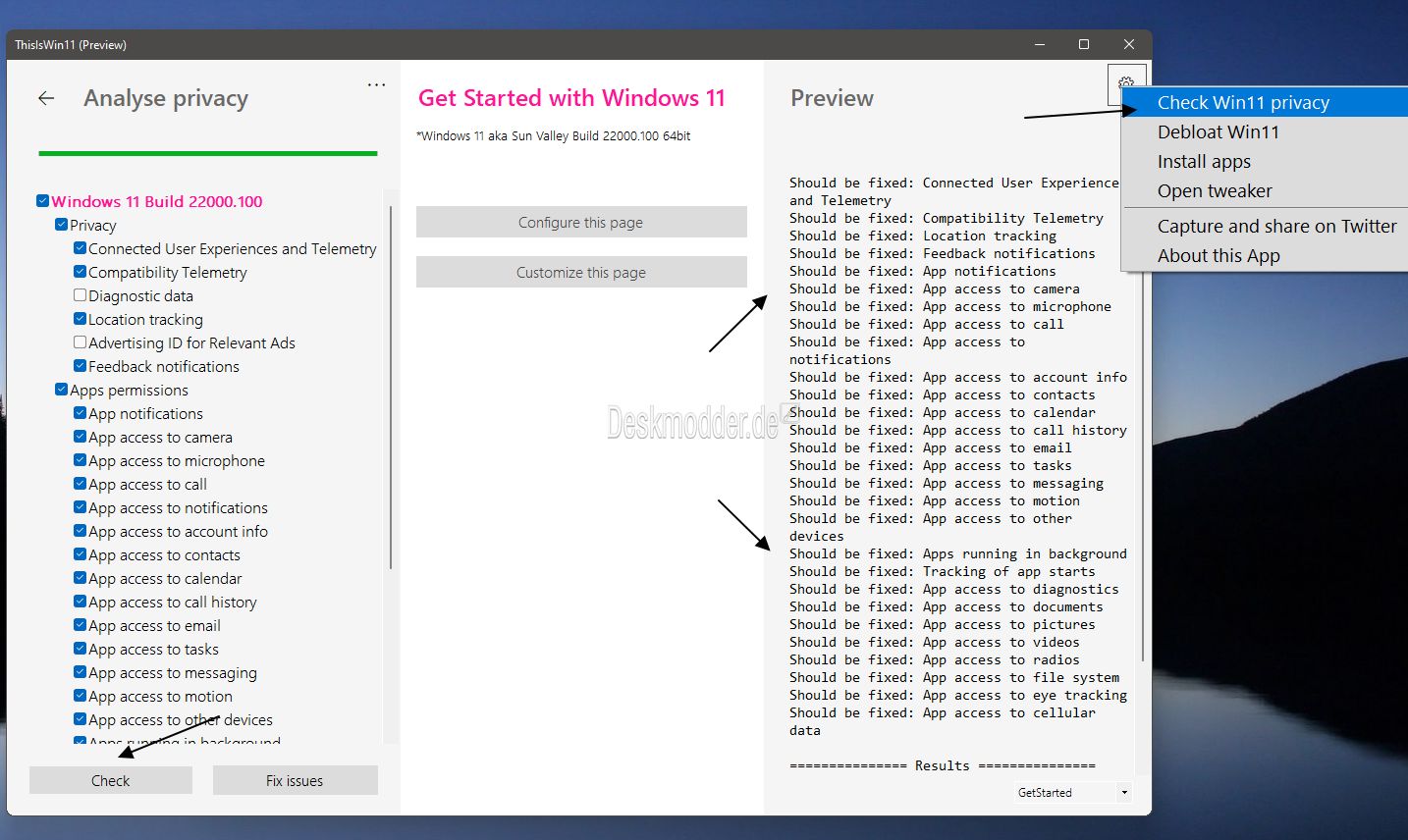1408x840 pixels.
Task: Close the ThisIsWin11 window
Action: click(1129, 44)
